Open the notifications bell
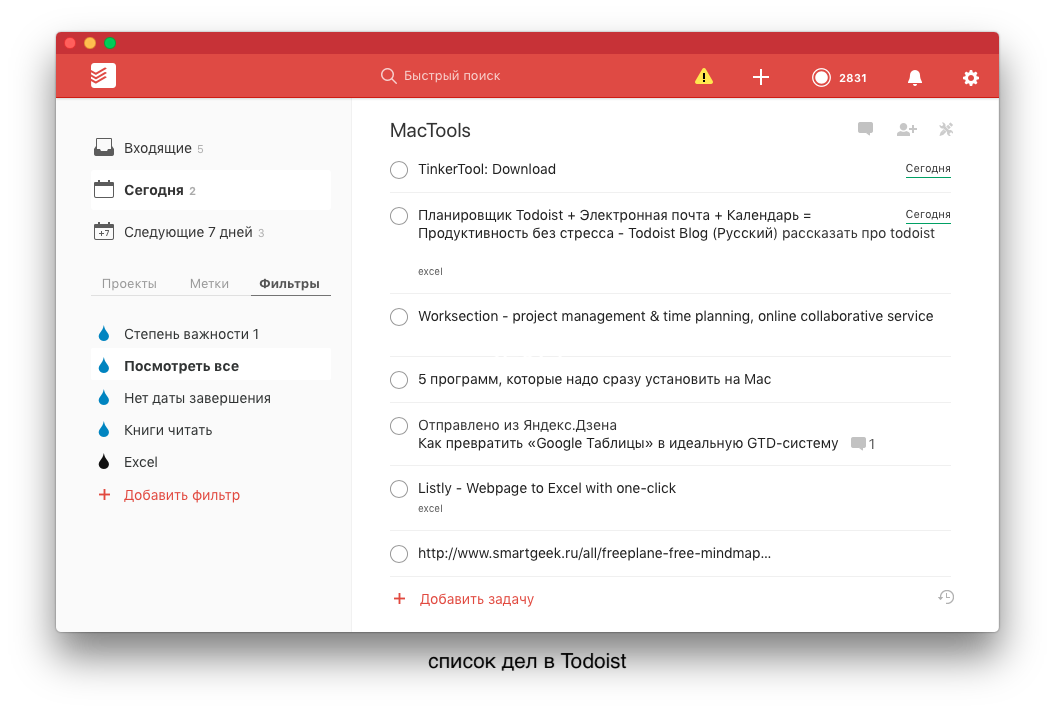Screen dimensions: 1055x712 [x=914, y=77]
